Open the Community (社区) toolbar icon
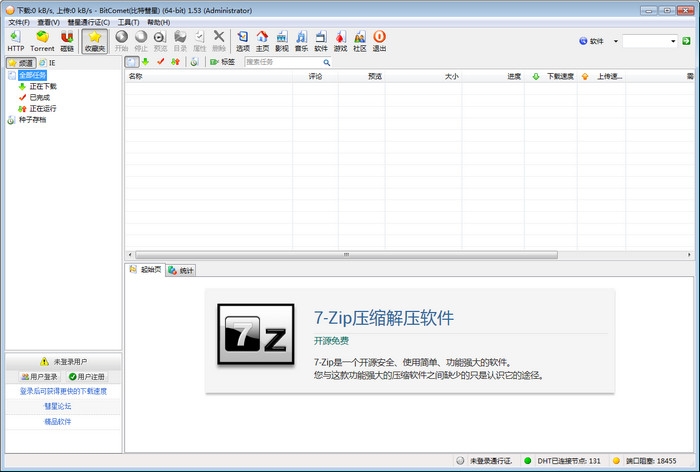The image size is (700, 472). pyautogui.click(x=360, y=41)
